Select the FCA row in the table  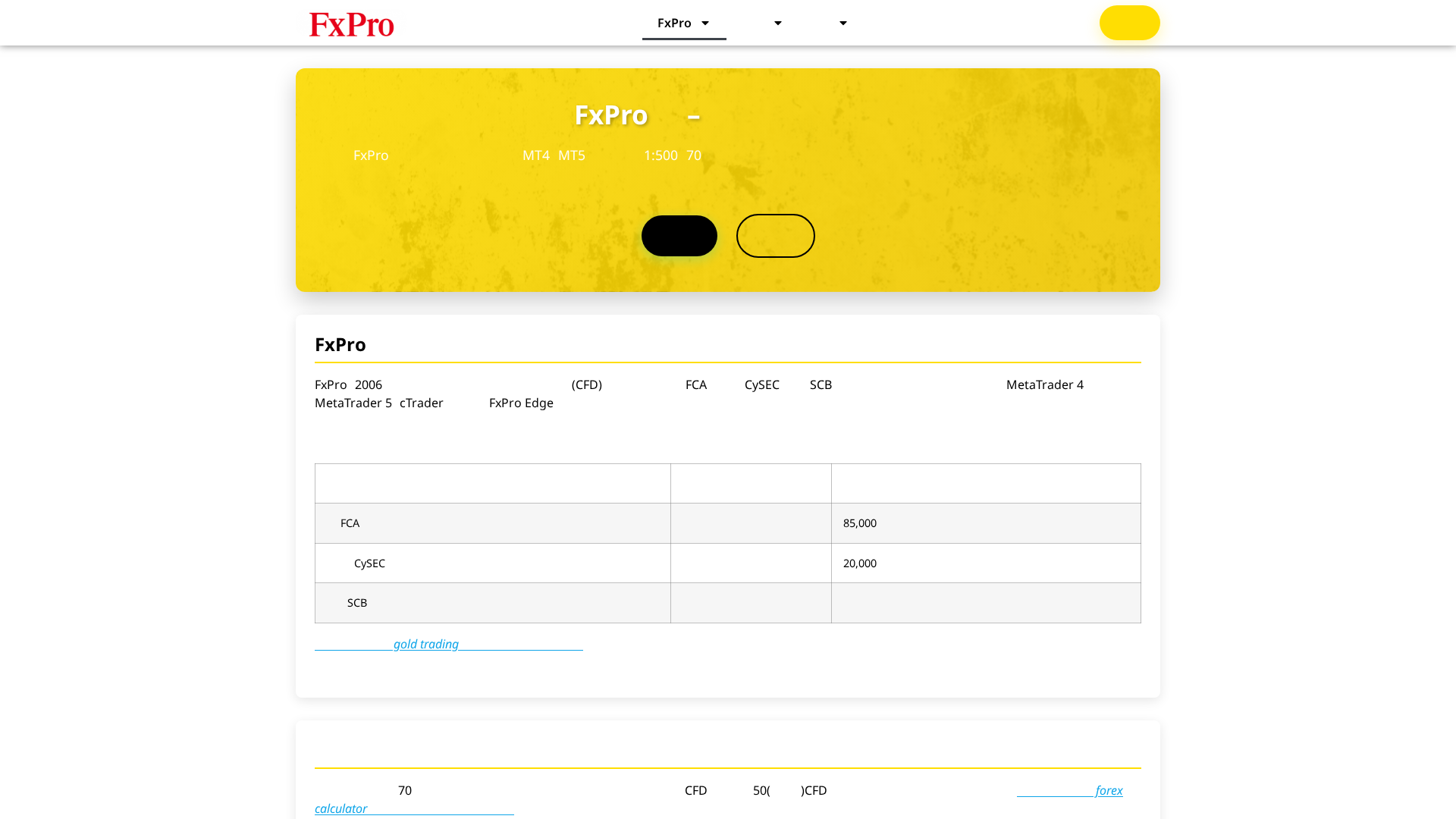pos(493,523)
